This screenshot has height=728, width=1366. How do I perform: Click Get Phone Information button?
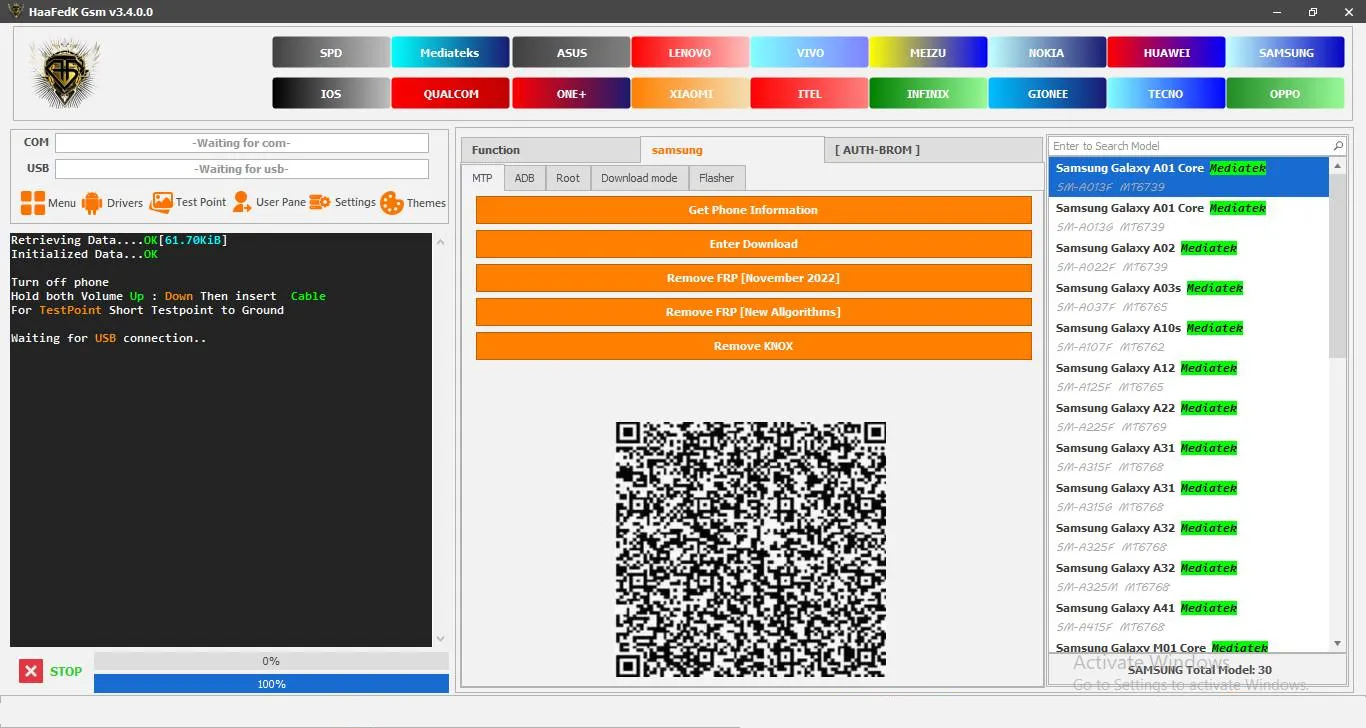pyautogui.click(x=753, y=210)
